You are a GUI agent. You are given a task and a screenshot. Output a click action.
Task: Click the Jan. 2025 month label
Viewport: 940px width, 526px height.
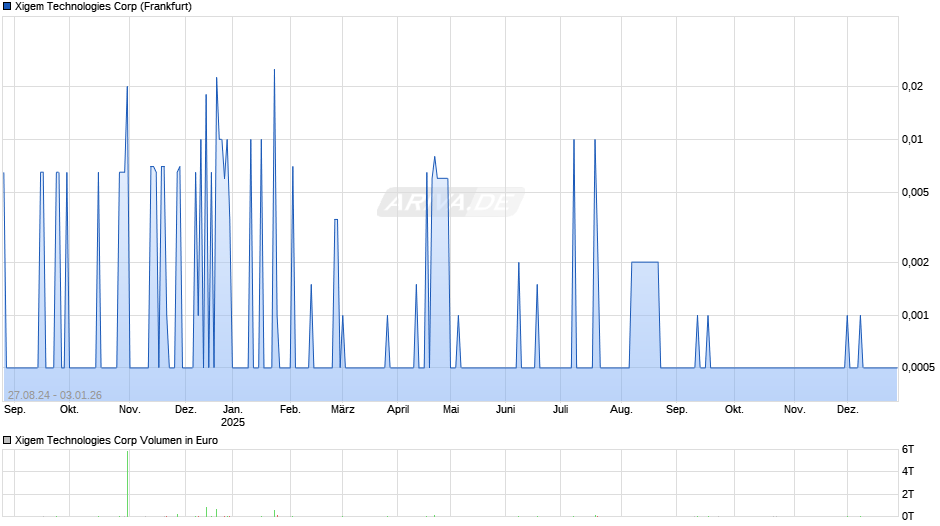click(x=233, y=416)
